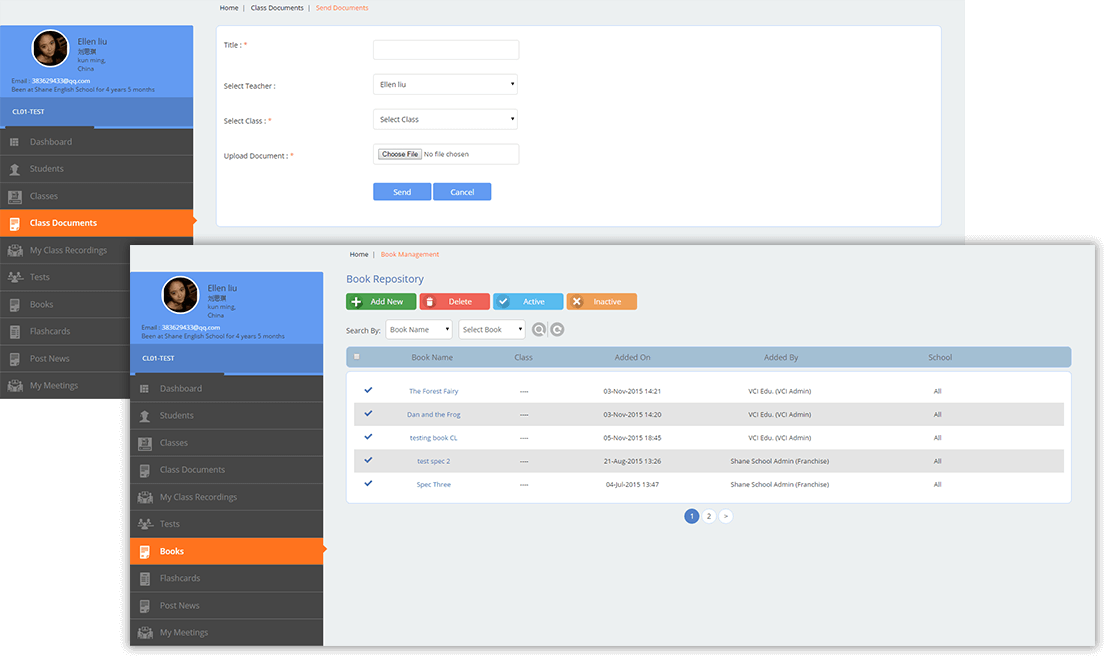Open the Book Name search-by dropdown

(419, 330)
